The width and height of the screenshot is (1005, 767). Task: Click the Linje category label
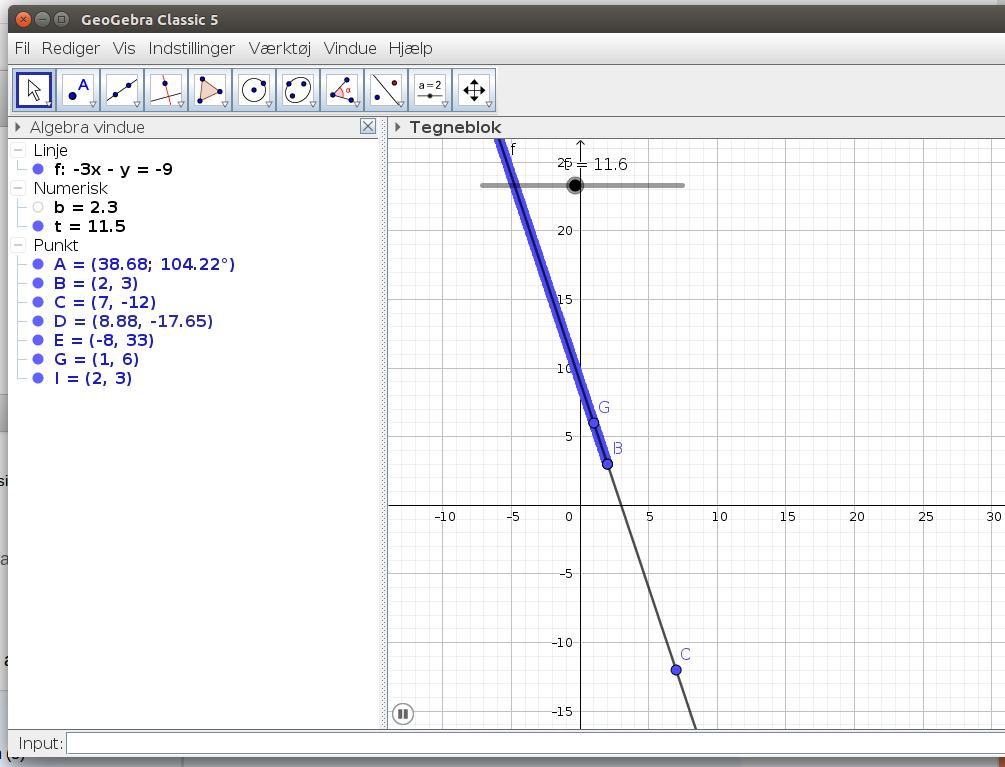pos(51,151)
